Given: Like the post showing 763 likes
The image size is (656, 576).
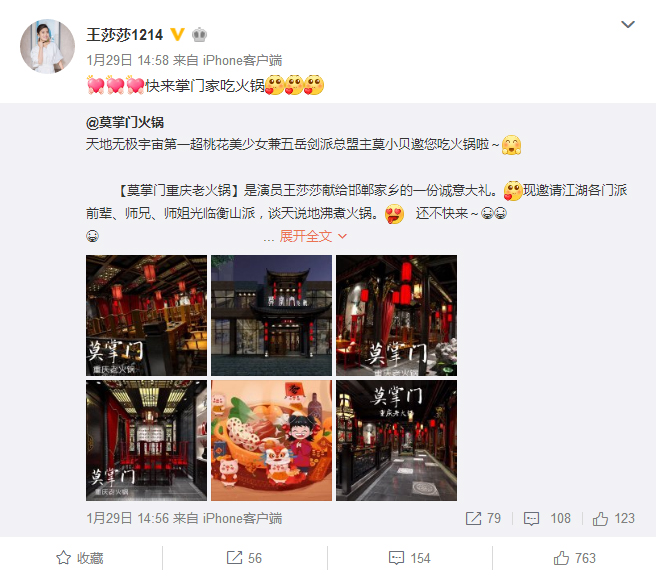Looking at the screenshot, I should tap(574, 558).
